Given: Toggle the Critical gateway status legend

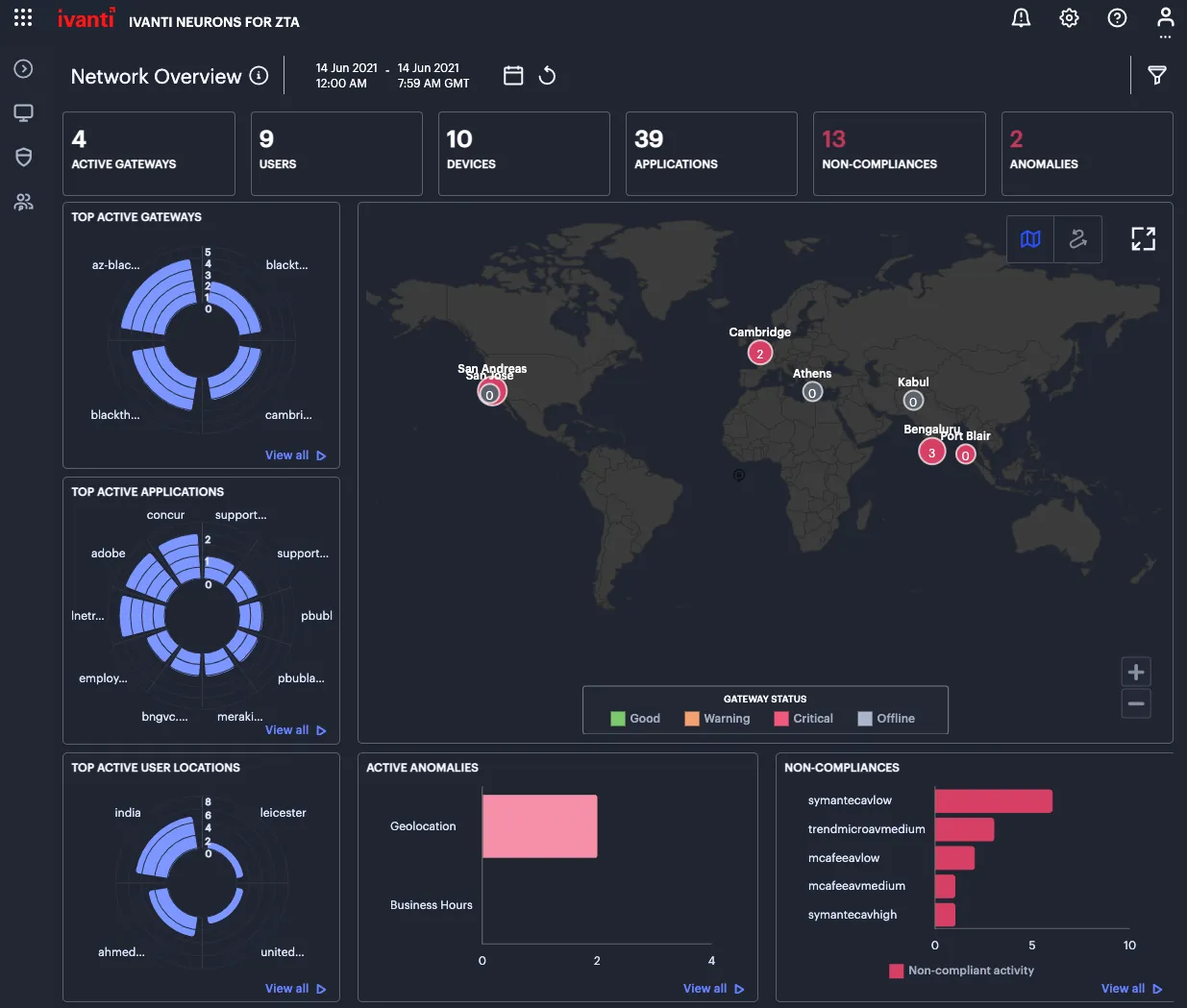Looking at the screenshot, I should [804, 719].
